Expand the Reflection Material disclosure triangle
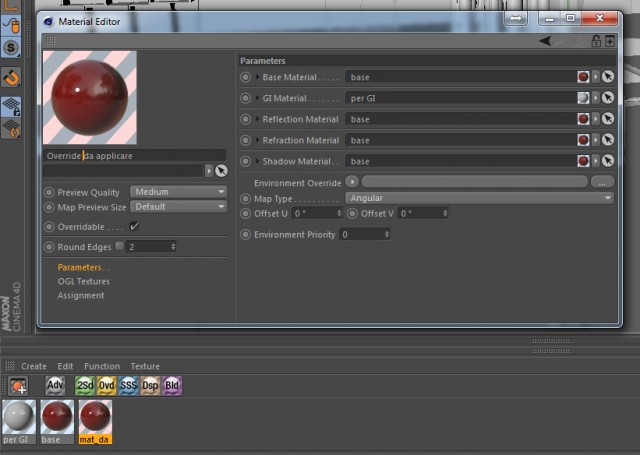 [257, 119]
